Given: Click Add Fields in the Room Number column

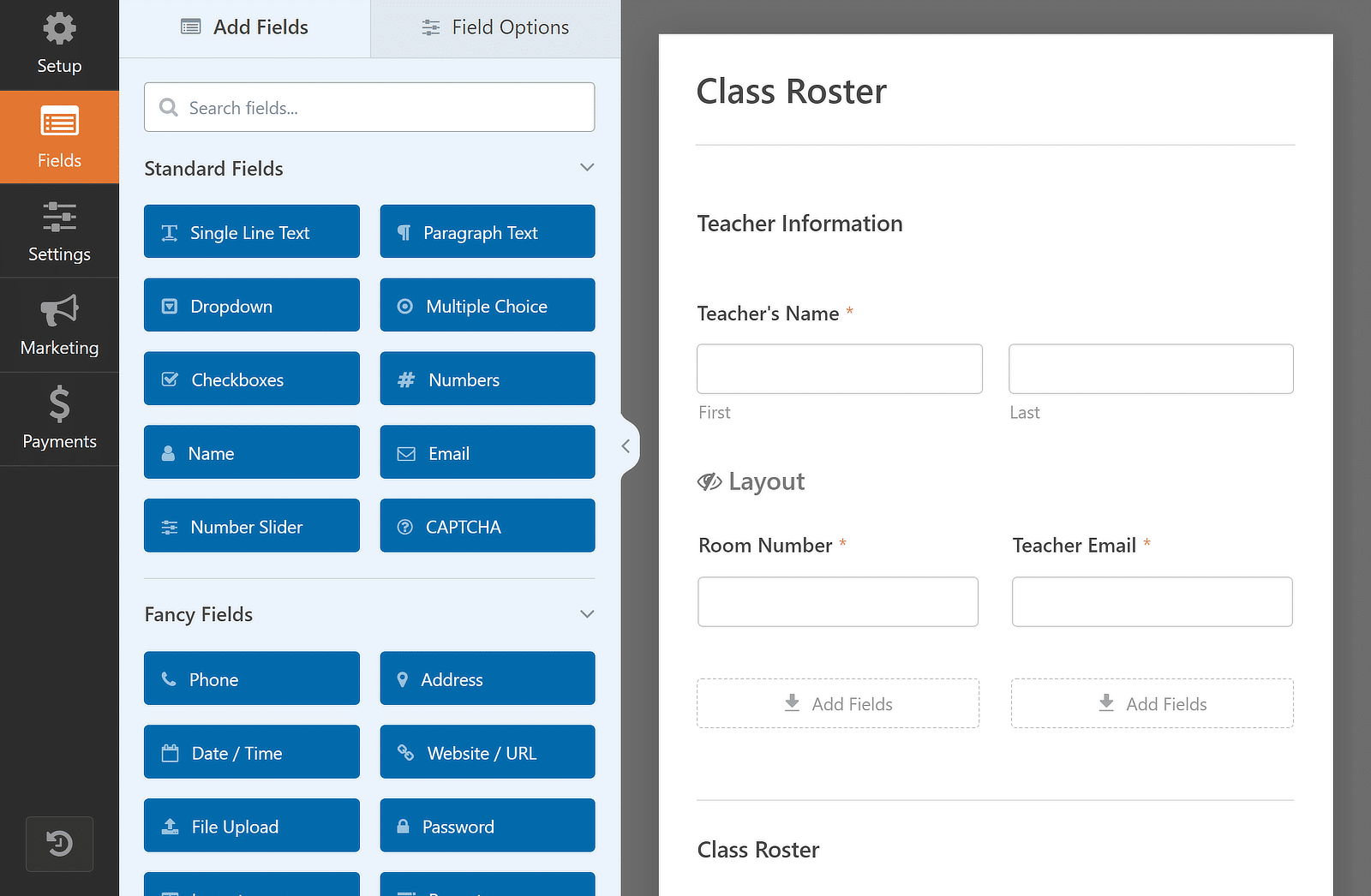Looking at the screenshot, I should [837, 703].
